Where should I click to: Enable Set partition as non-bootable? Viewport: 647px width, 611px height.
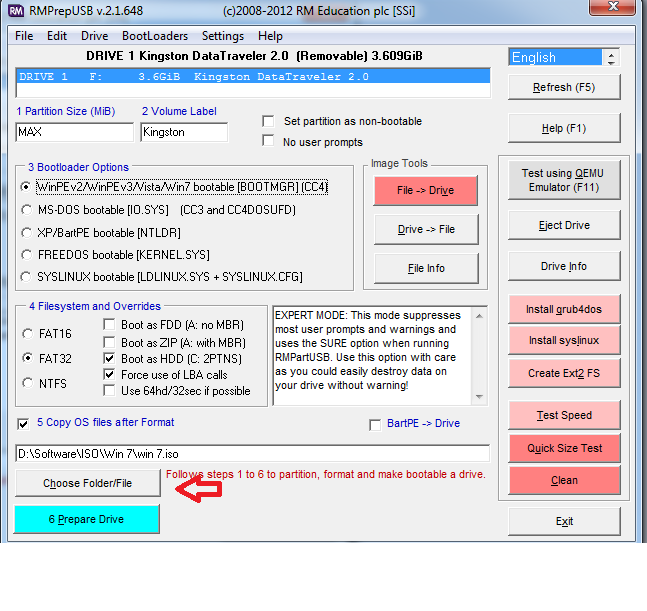click(x=268, y=121)
